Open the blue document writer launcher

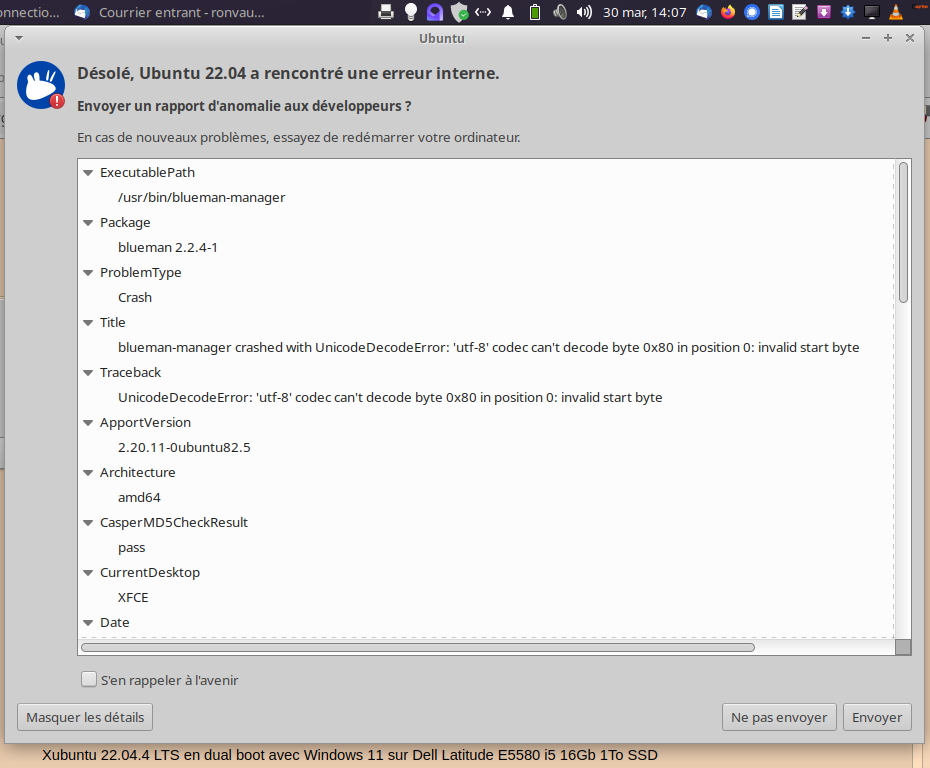pos(776,12)
